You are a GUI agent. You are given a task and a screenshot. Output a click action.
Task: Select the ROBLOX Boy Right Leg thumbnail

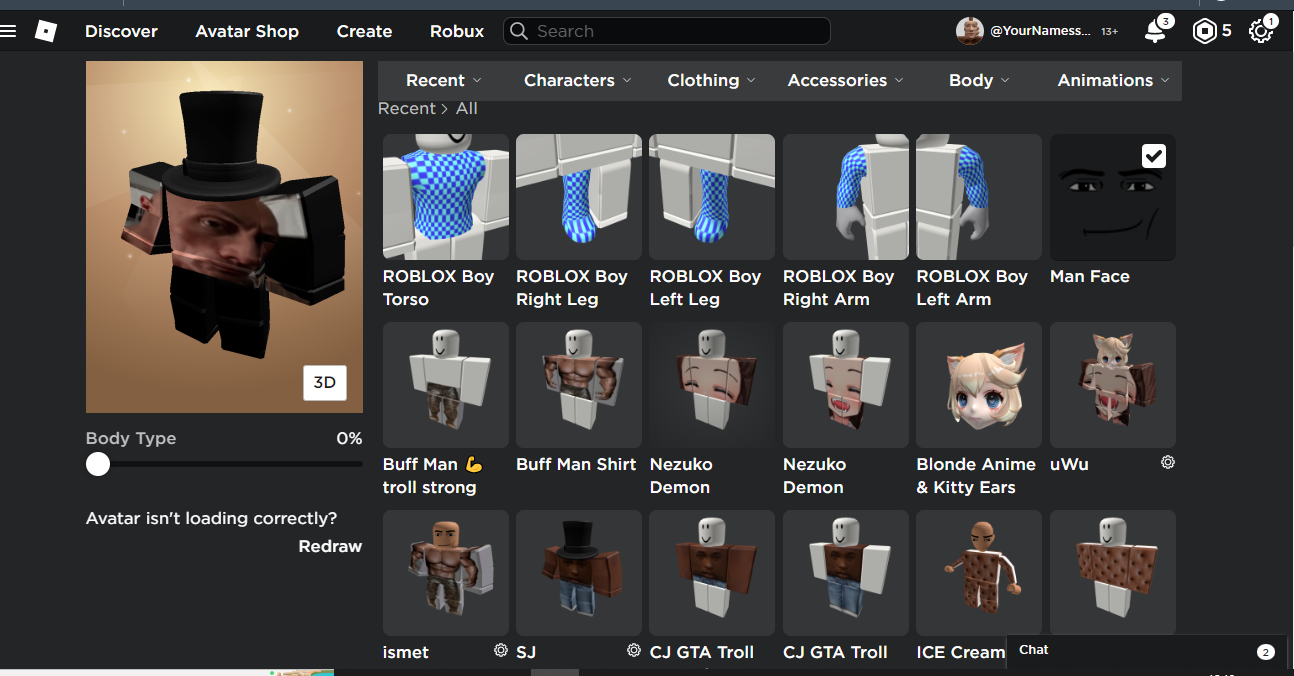[579, 197]
